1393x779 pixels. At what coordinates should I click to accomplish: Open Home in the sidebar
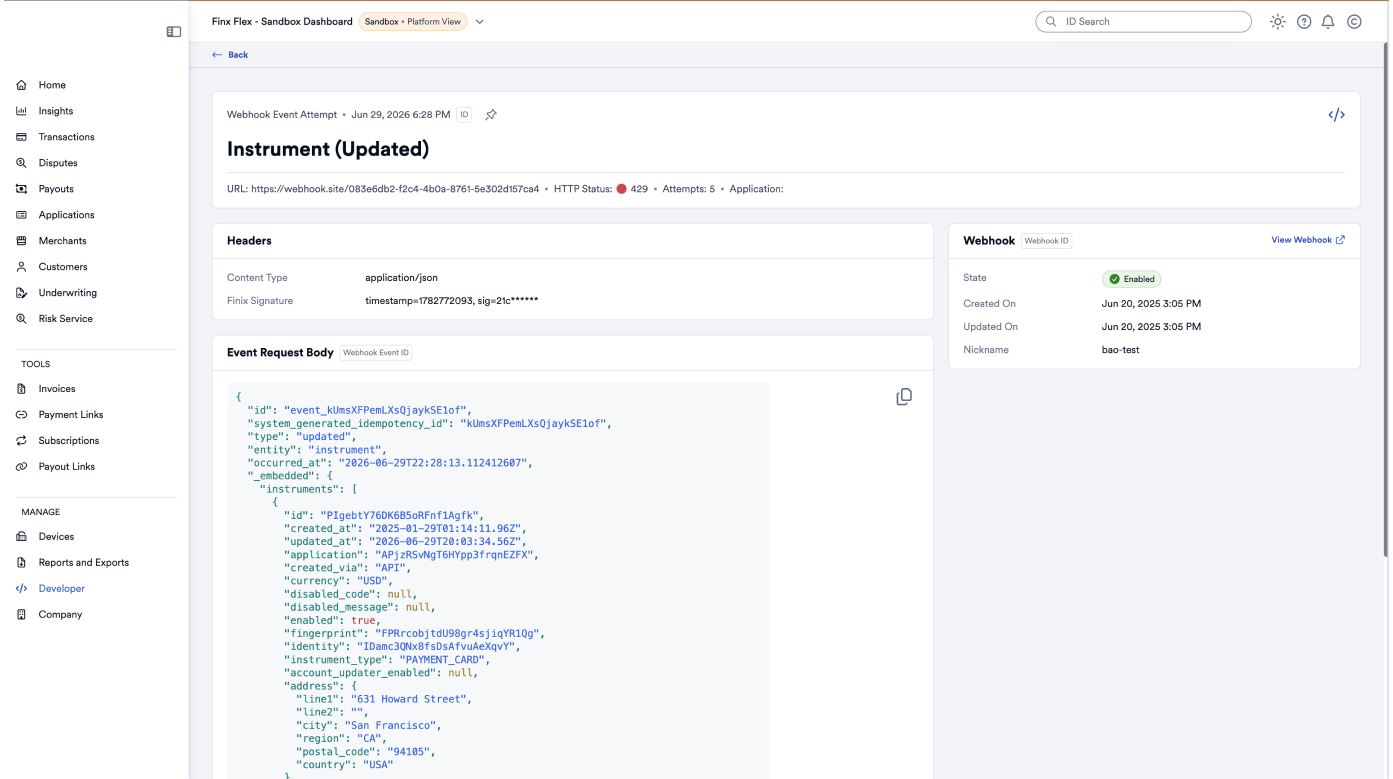[x=52, y=85]
